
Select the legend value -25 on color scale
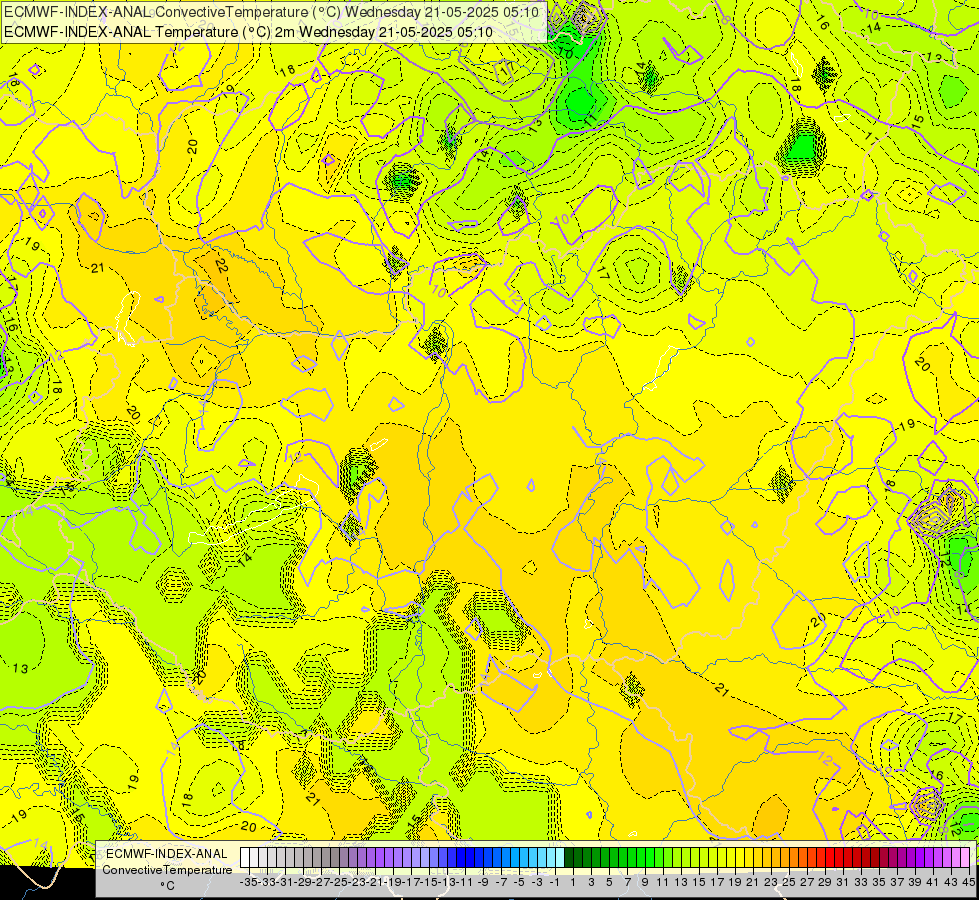(x=339, y=883)
